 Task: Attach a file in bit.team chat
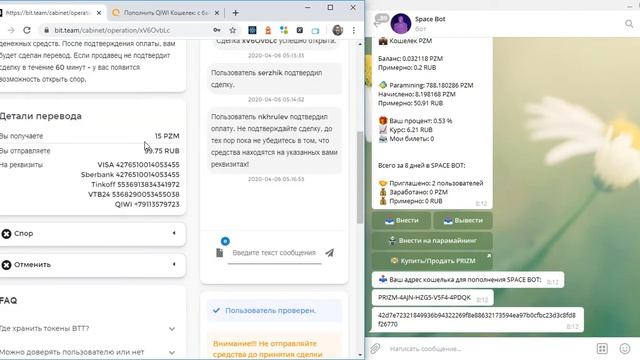220,253
